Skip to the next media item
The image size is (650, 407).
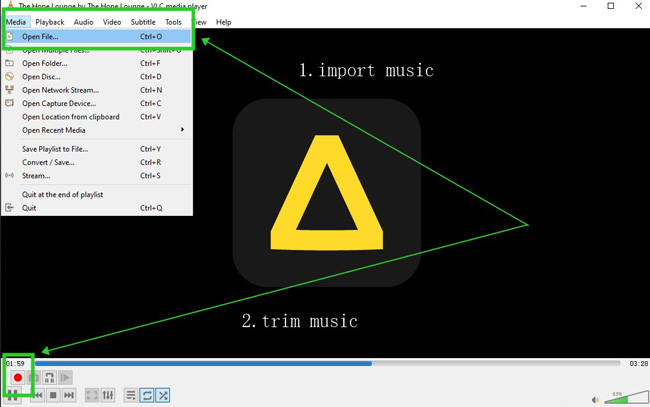69,395
